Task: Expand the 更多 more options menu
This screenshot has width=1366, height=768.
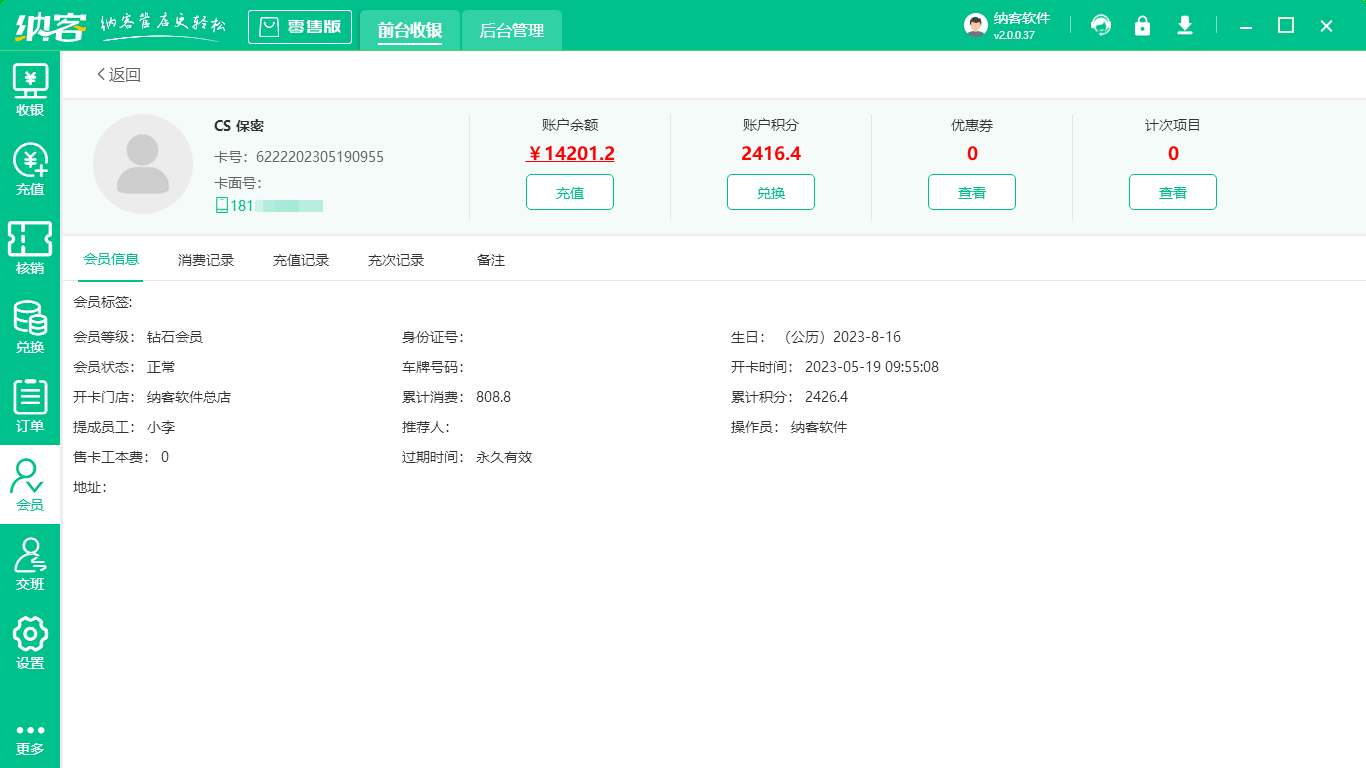Action: pos(30,738)
